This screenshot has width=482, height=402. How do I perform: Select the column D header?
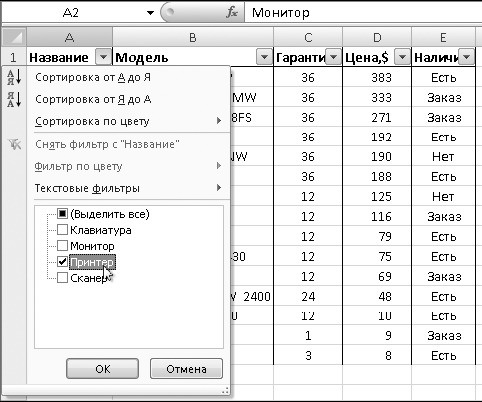pyautogui.click(x=377, y=37)
